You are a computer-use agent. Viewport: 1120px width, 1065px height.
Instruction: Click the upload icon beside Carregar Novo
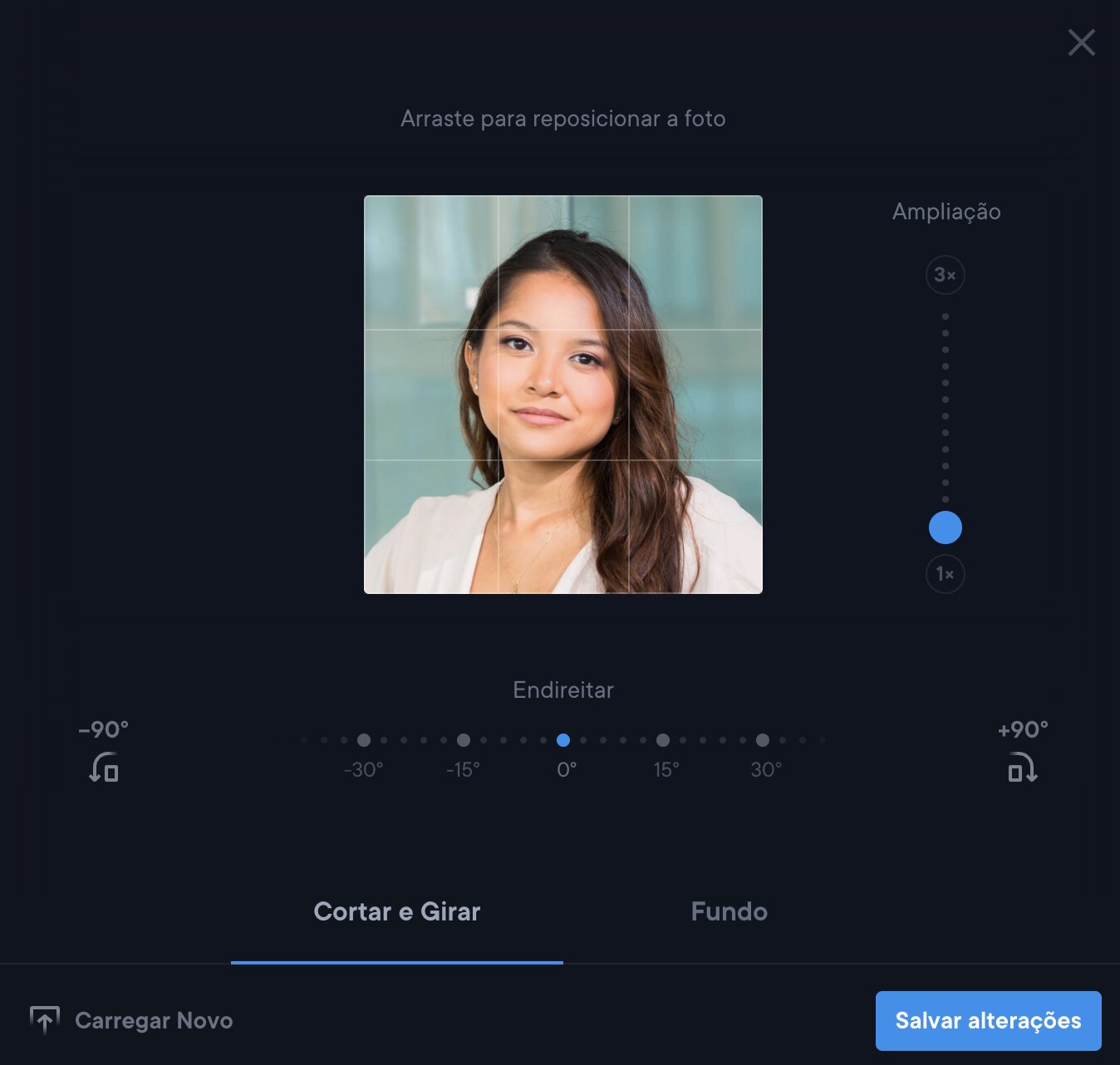click(45, 1019)
